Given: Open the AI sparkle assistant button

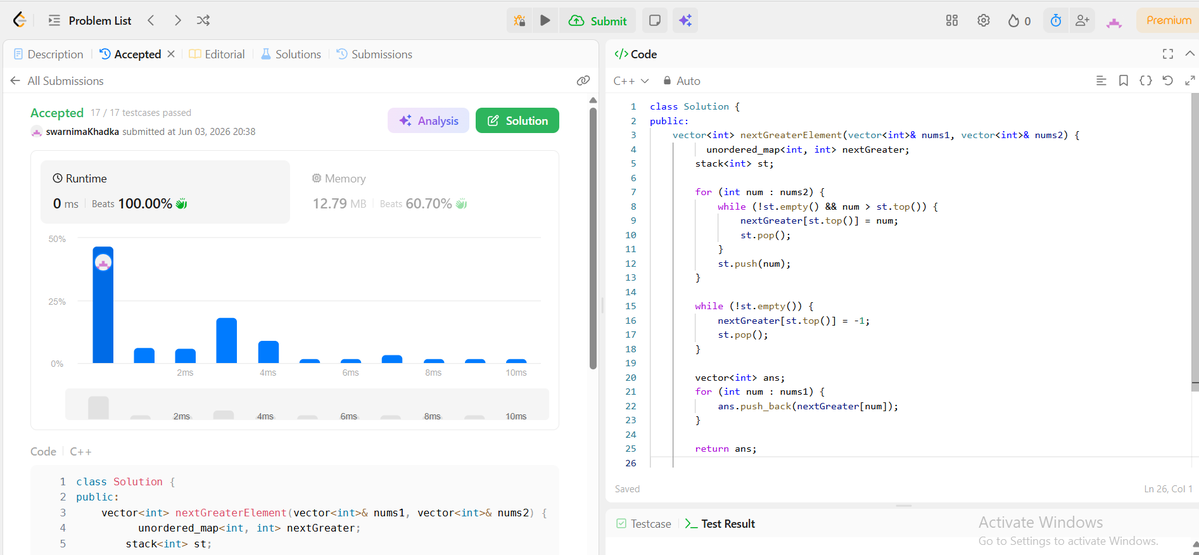Looking at the screenshot, I should pyautogui.click(x=684, y=21).
